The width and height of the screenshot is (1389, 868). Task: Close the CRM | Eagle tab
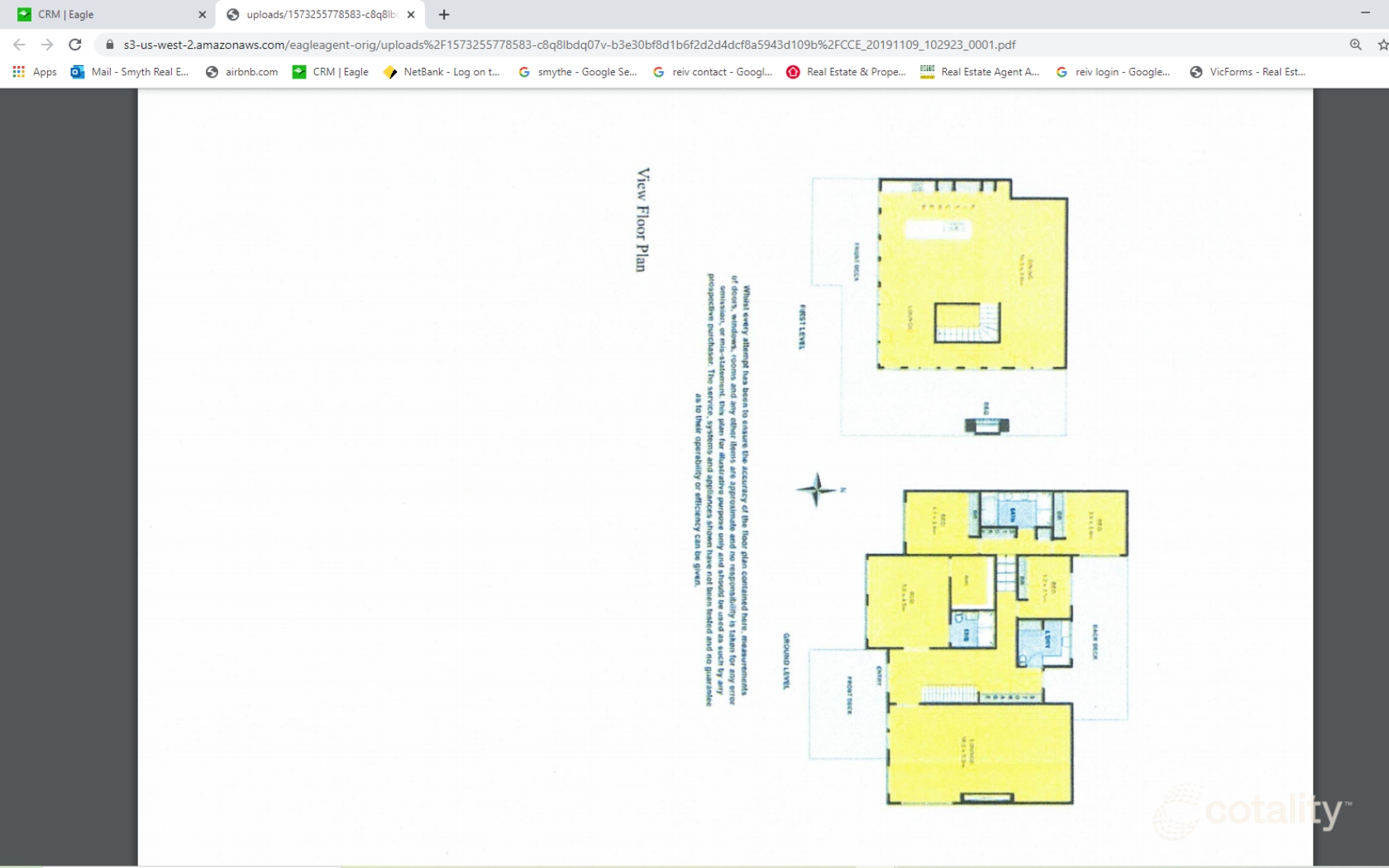coord(203,14)
